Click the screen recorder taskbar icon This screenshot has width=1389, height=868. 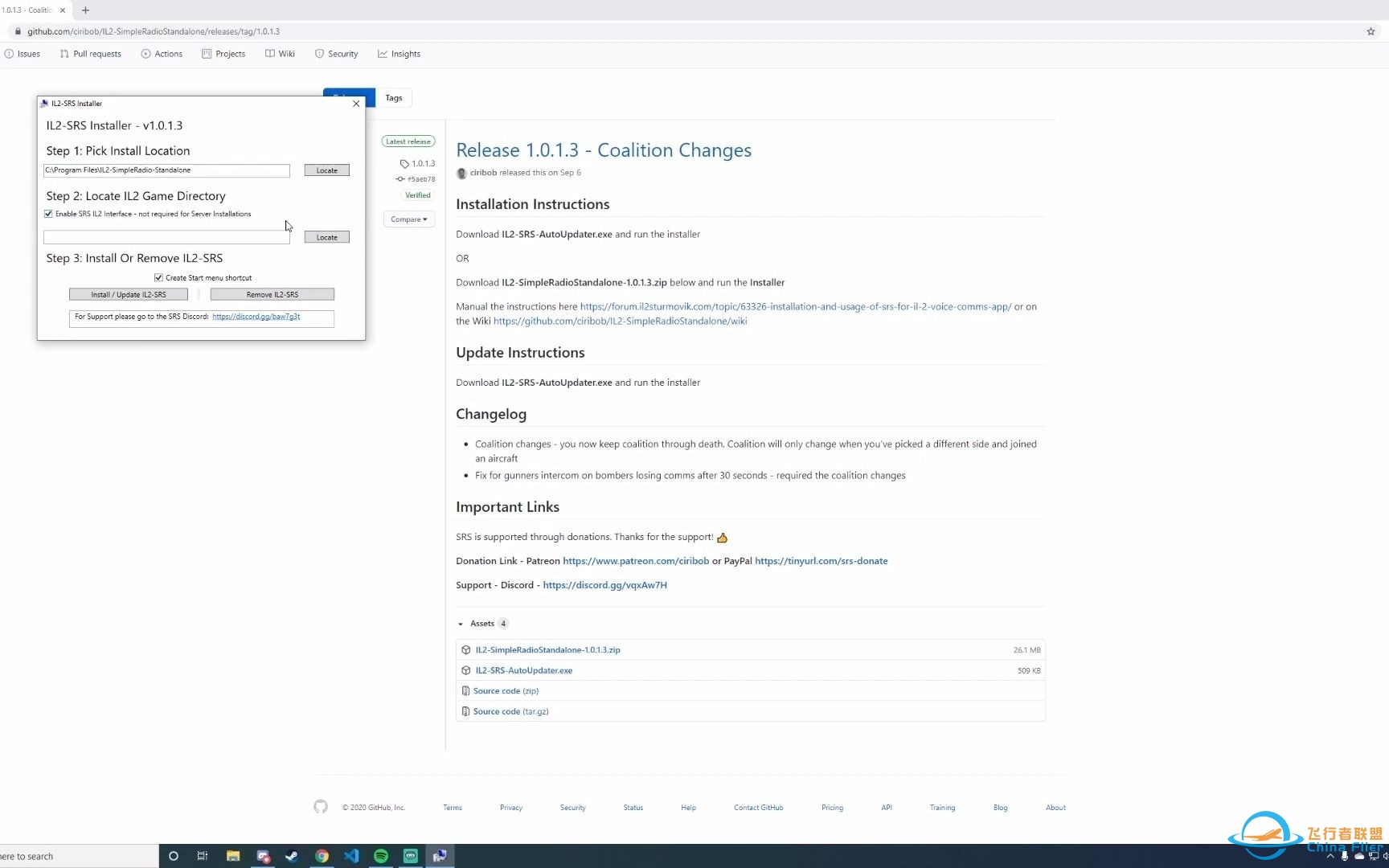[263, 856]
